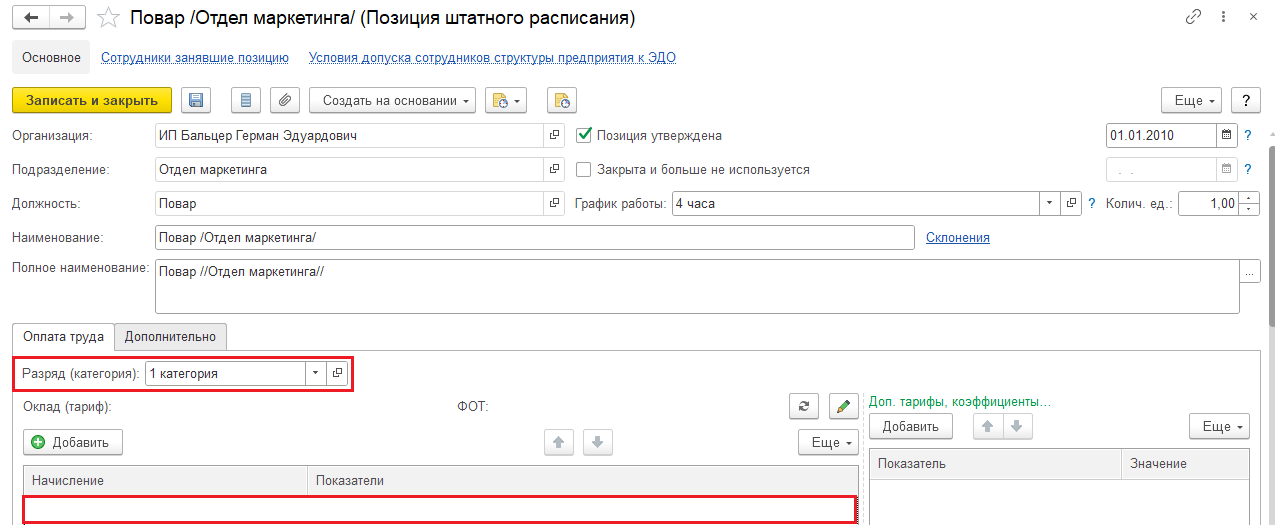Show help hint beside closing date field
Image resolution: width=1275 pixels, height=525 pixels.
pos(1247,169)
